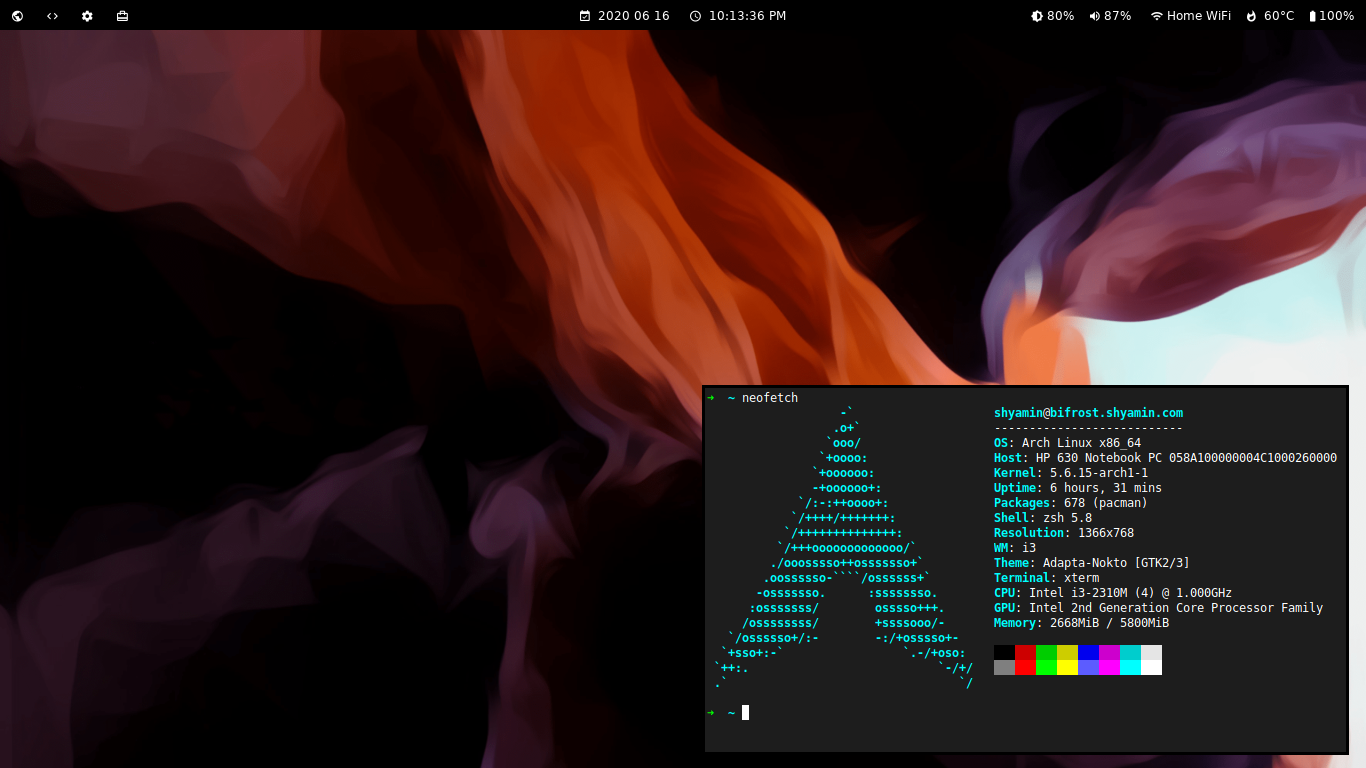Open the globe browser icon in top bar
The width and height of the screenshot is (1366, 768).
17,16
